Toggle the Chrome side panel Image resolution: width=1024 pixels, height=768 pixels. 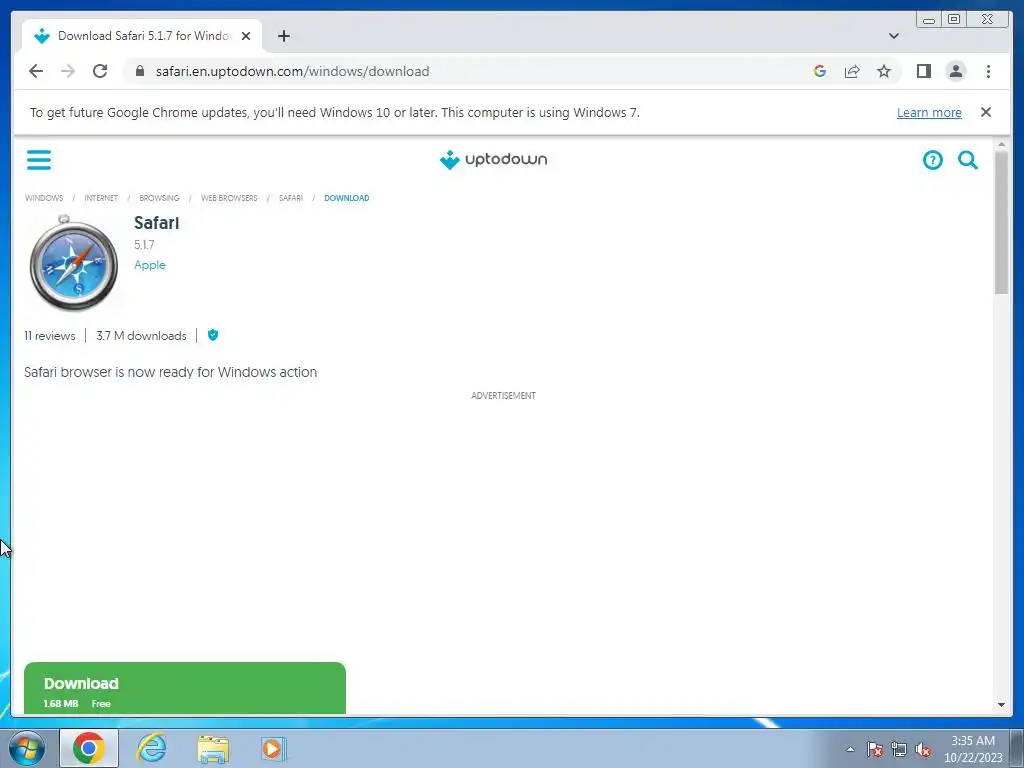click(923, 71)
